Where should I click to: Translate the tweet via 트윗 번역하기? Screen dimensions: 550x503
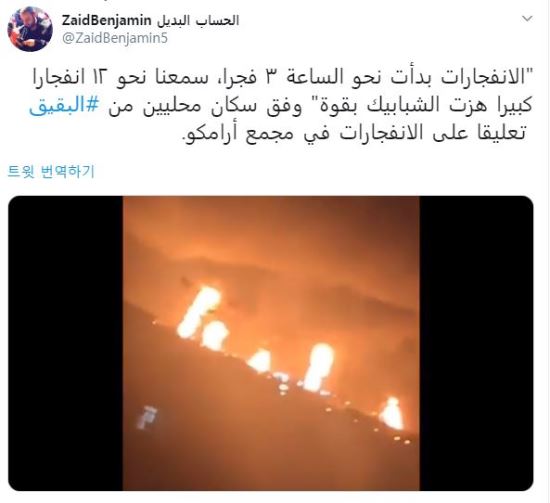(51, 172)
